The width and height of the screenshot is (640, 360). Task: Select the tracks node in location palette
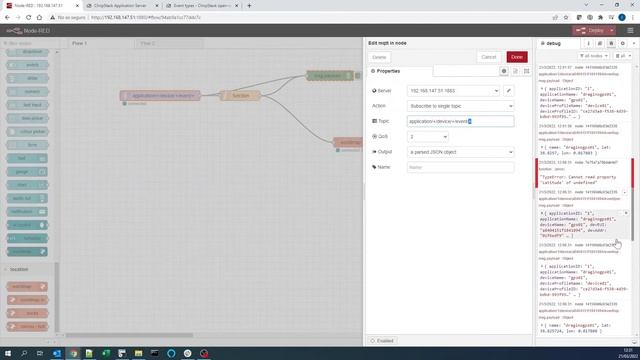(27, 313)
